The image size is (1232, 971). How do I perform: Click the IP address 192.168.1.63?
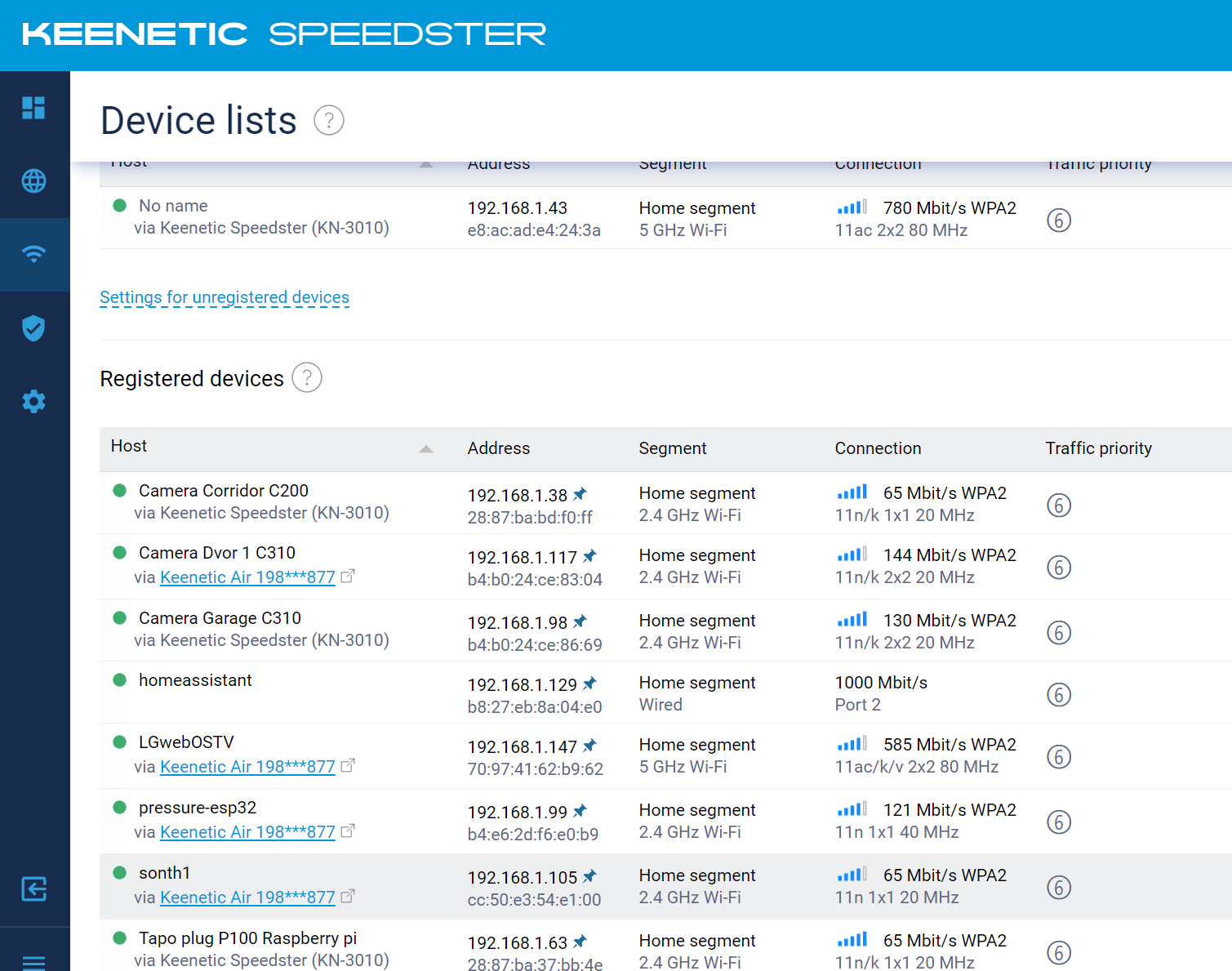pyautogui.click(x=518, y=943)
